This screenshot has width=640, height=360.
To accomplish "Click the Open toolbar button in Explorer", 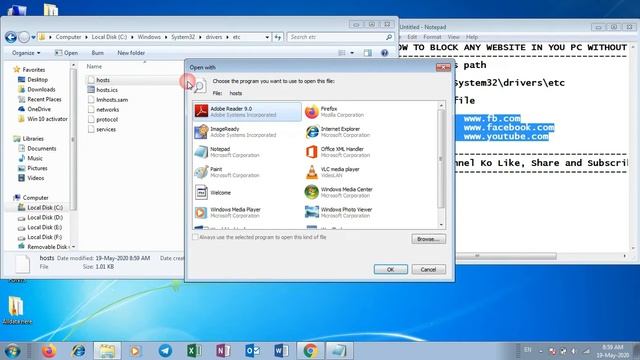I will pos(67,53).
